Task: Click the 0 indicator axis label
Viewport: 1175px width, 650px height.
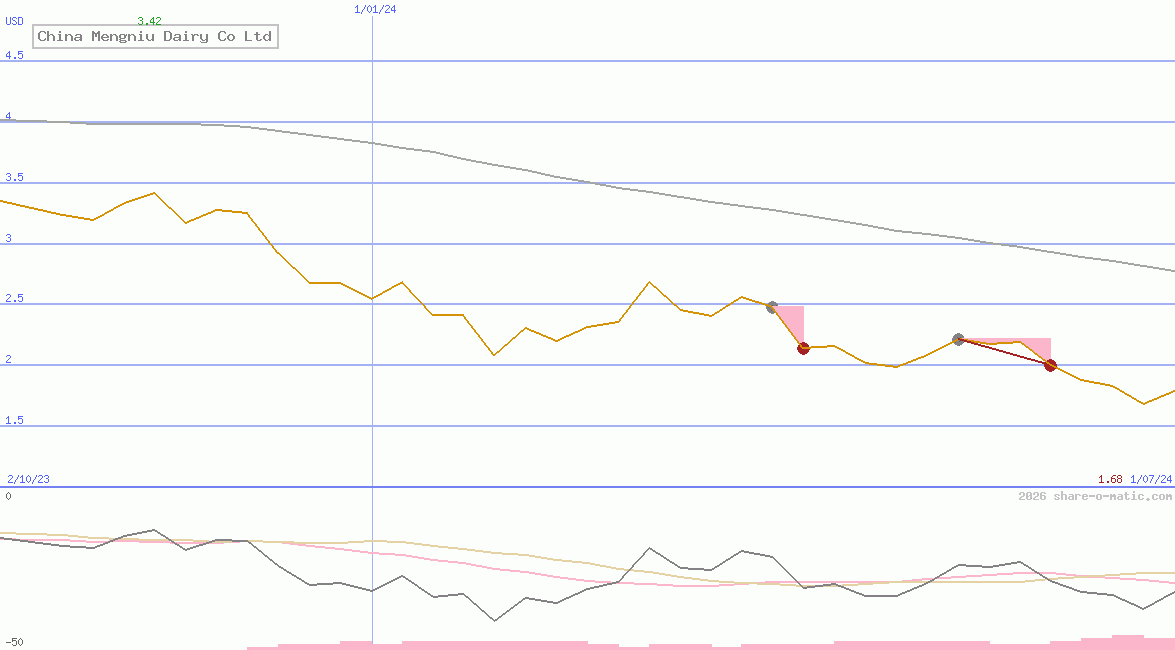Action: click(8, 496)
